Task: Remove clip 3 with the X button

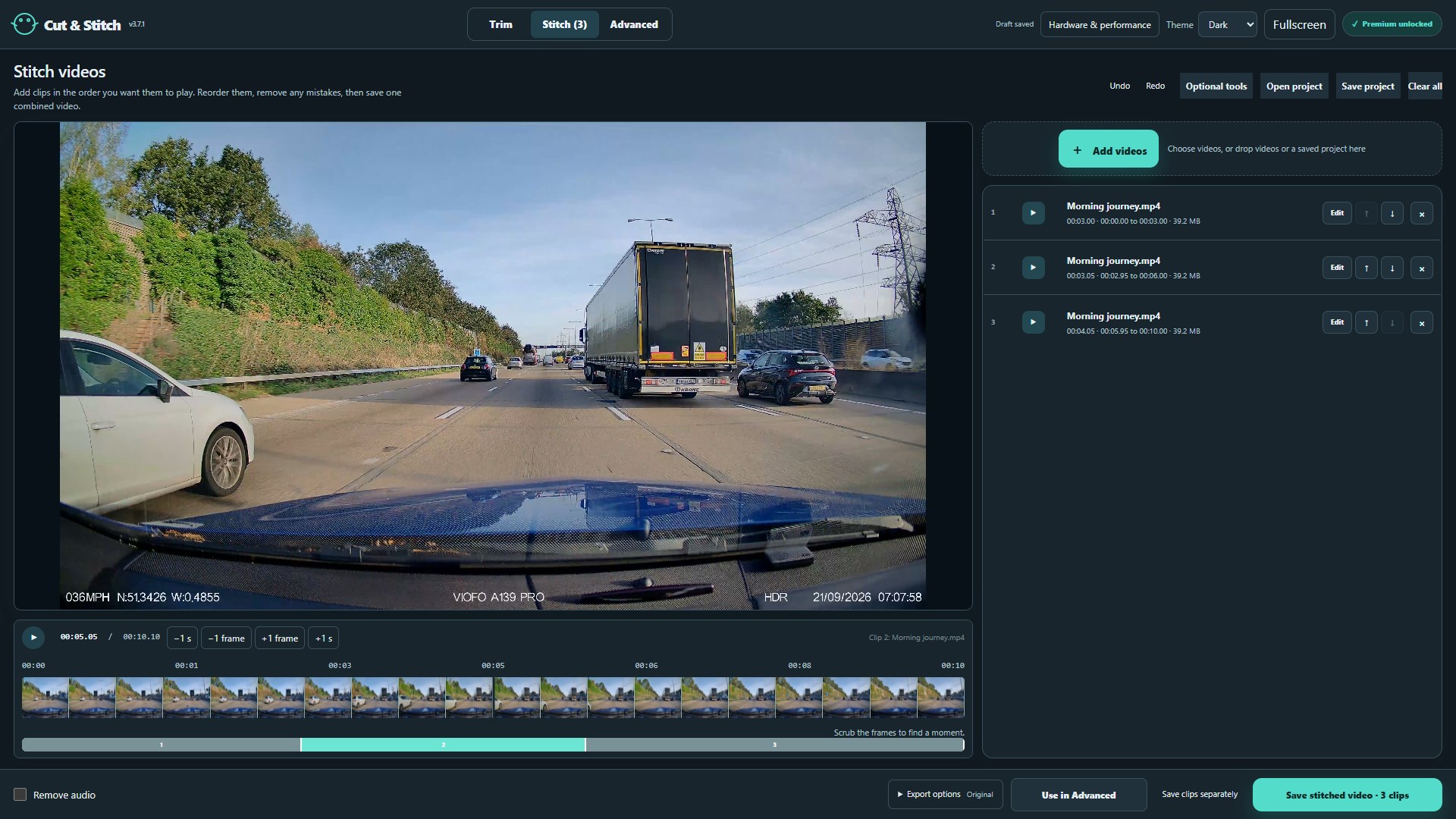Action: click(1421, 323)
